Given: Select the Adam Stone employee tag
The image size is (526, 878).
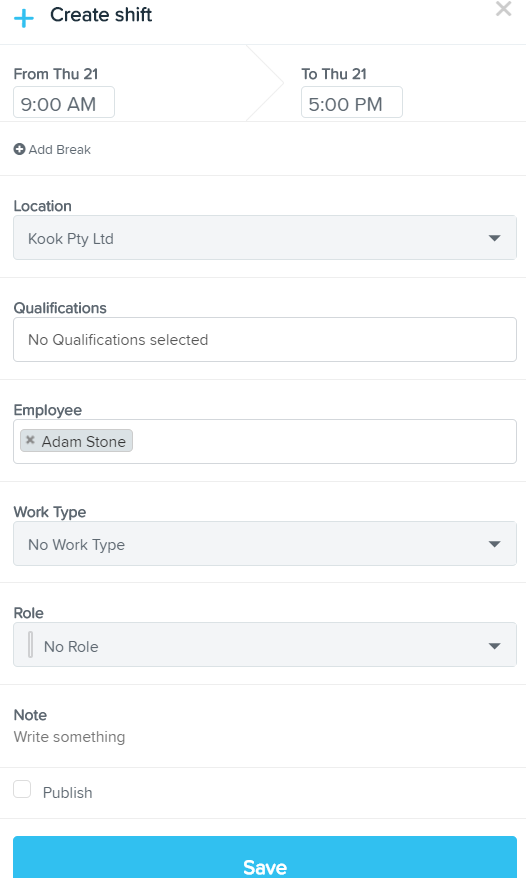Looking at the screenshot, I should 83,441.
